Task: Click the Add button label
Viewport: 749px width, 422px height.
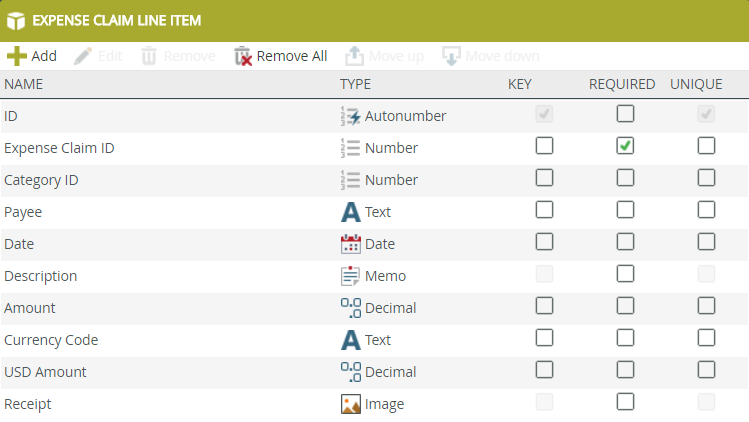Action: [x=44, y=56]
